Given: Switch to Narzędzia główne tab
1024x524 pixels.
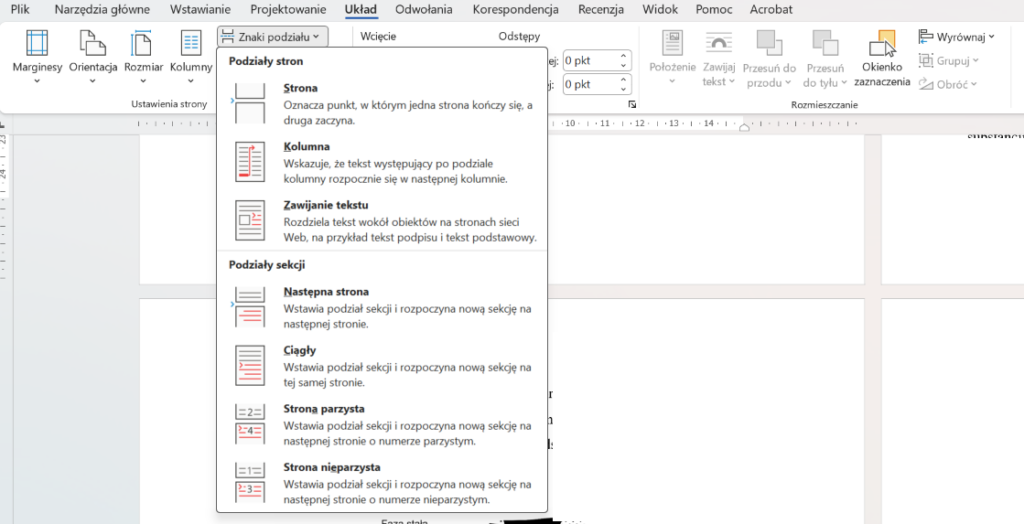Looking at the screenshot, I should pyautogui.click(x=102, y=9).
